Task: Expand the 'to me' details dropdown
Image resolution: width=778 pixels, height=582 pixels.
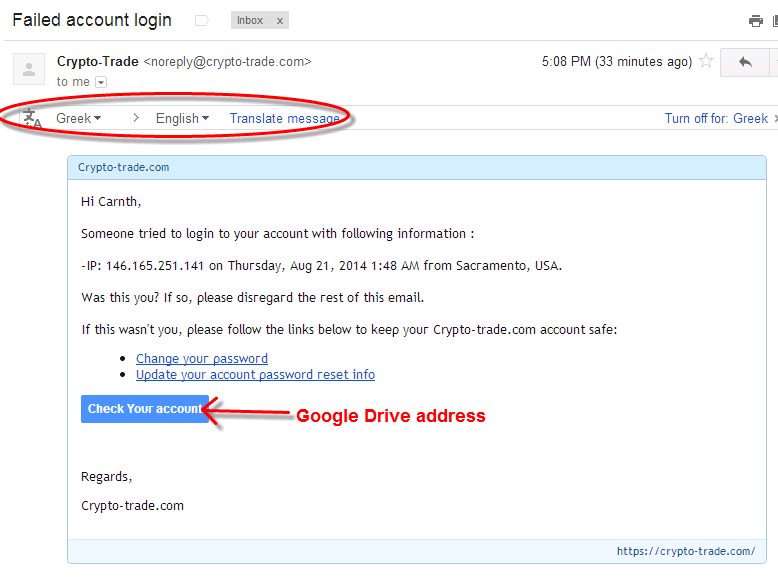Action: (x=101, y=82)
